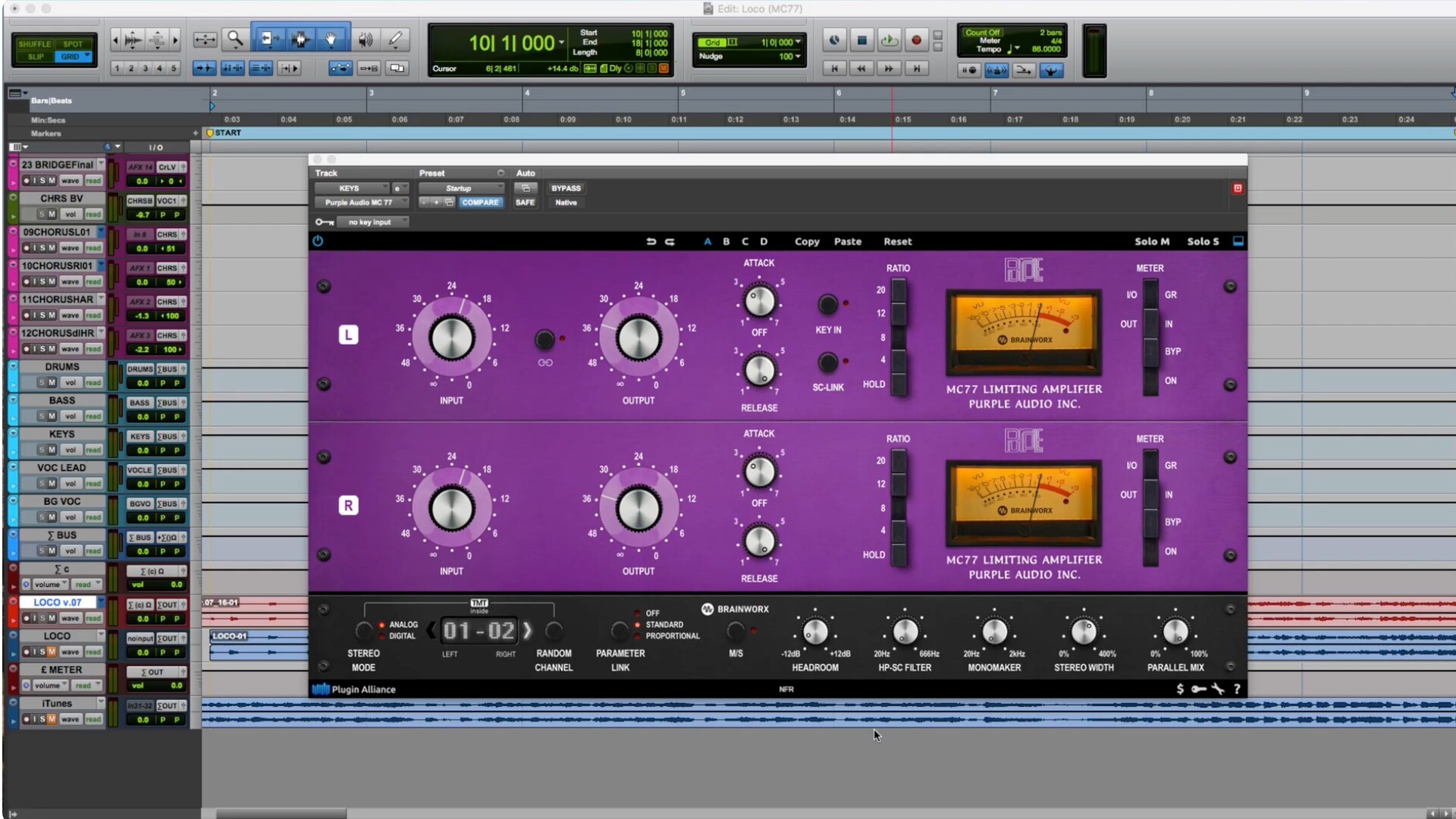Viewport: 1456px width, 819px height.
Task: Open Σ c track volume automation dropdown
Action: (x=52, y=585)
